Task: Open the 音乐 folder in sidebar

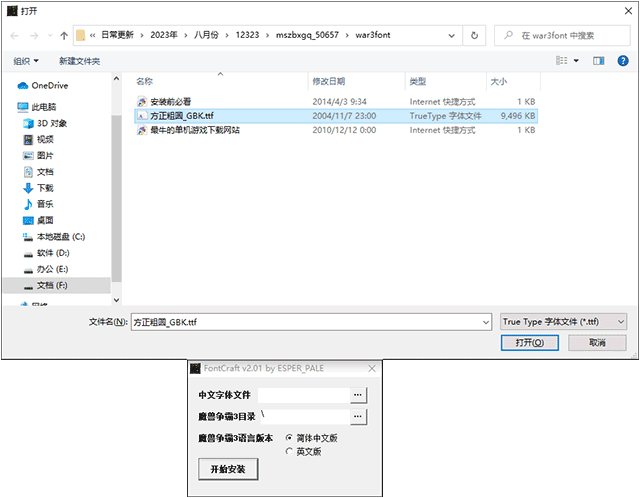Action: coord(38,204)
